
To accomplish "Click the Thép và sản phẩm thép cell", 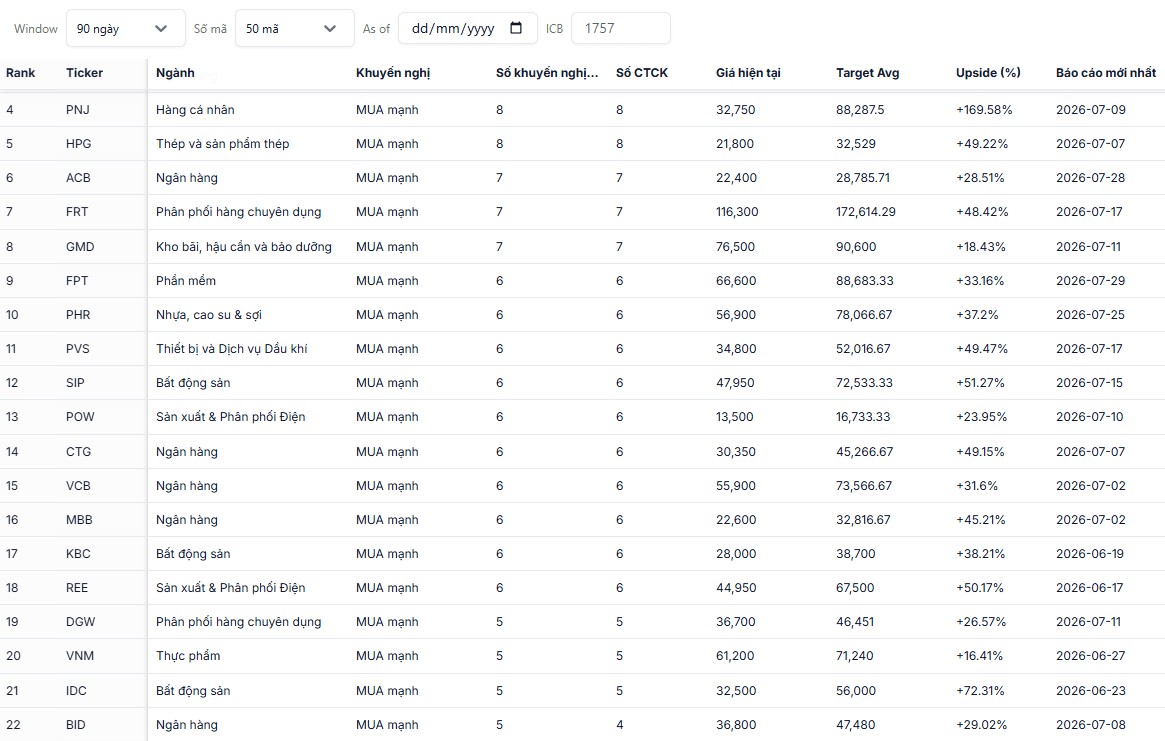I will pyautogui.click(x=223, y=144).
